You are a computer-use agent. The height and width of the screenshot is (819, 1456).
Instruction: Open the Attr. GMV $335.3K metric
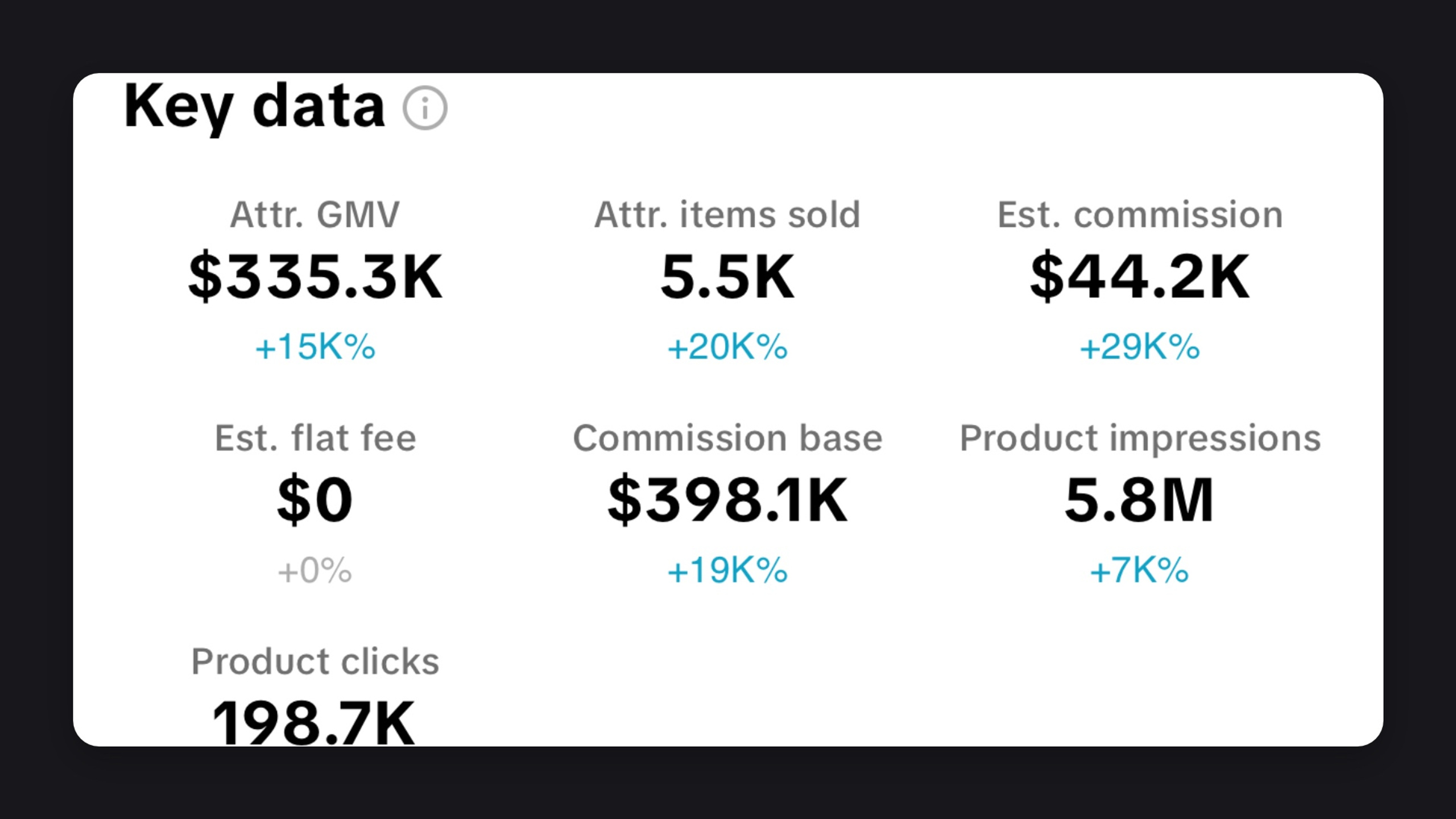(x=315, y=276)
